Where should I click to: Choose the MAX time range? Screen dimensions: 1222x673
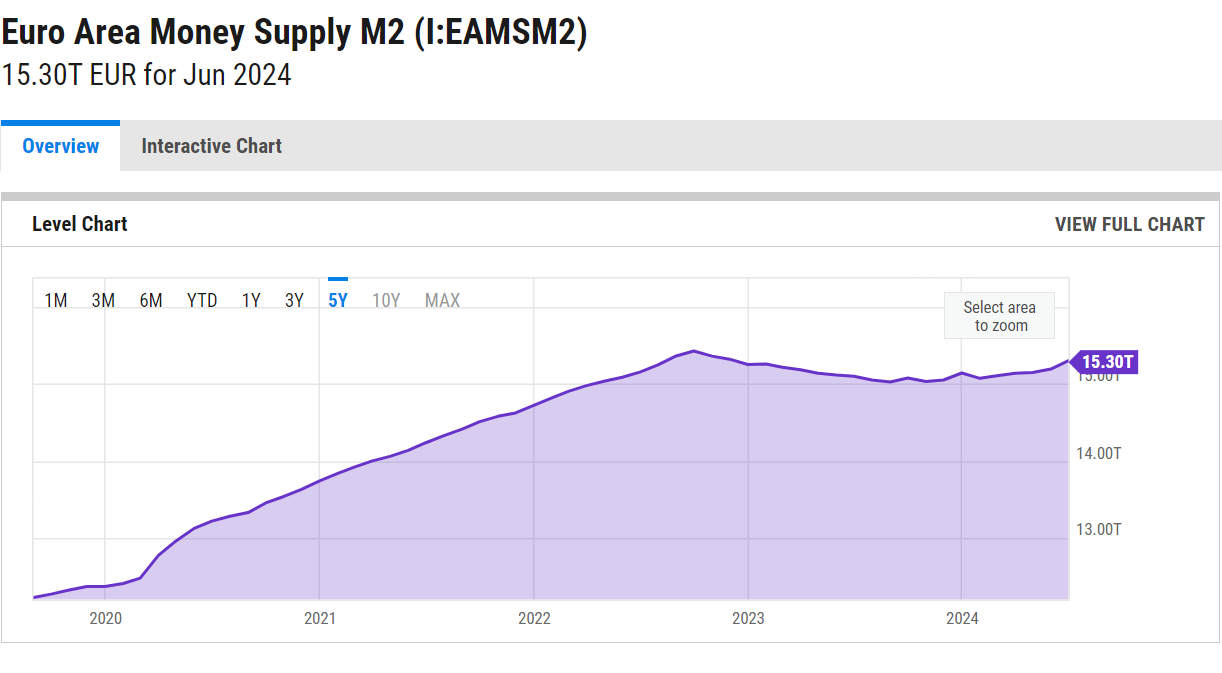point(442,301)
